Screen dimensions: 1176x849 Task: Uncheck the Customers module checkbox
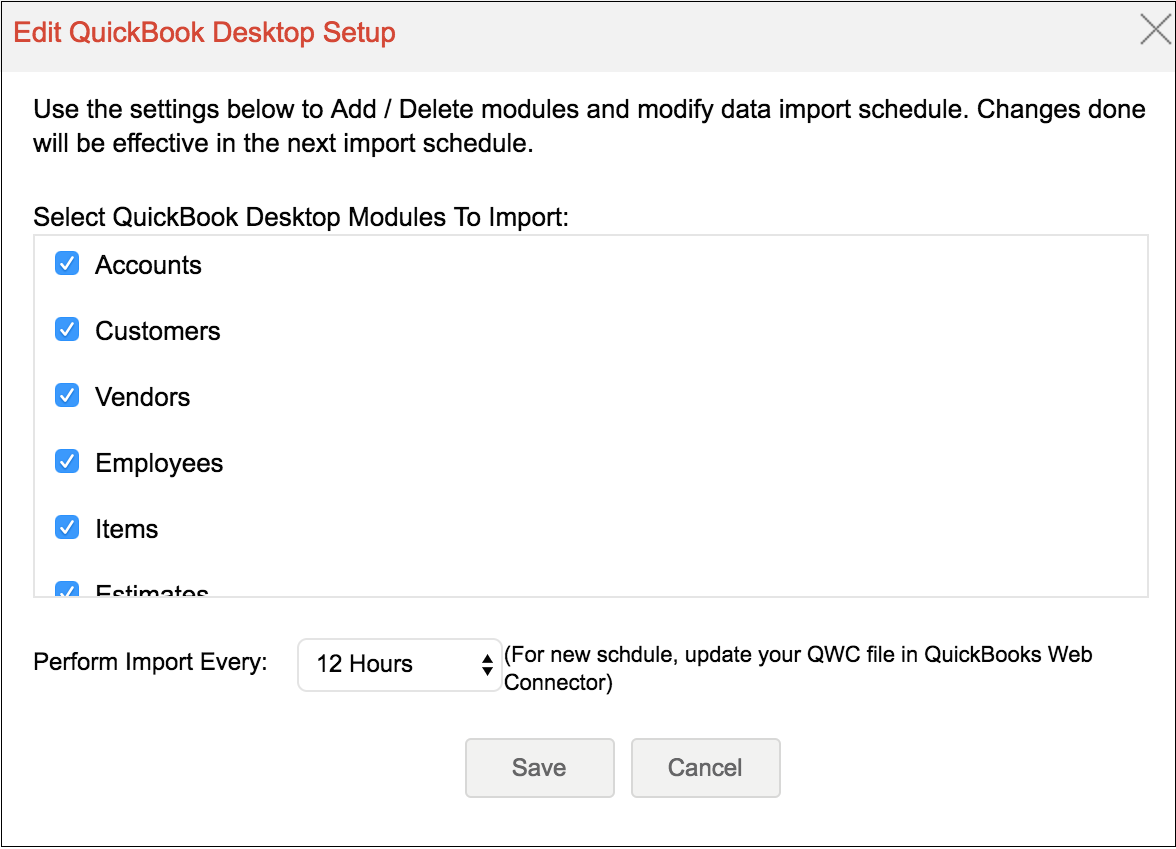pyautogui.click(x=68, y=329)
